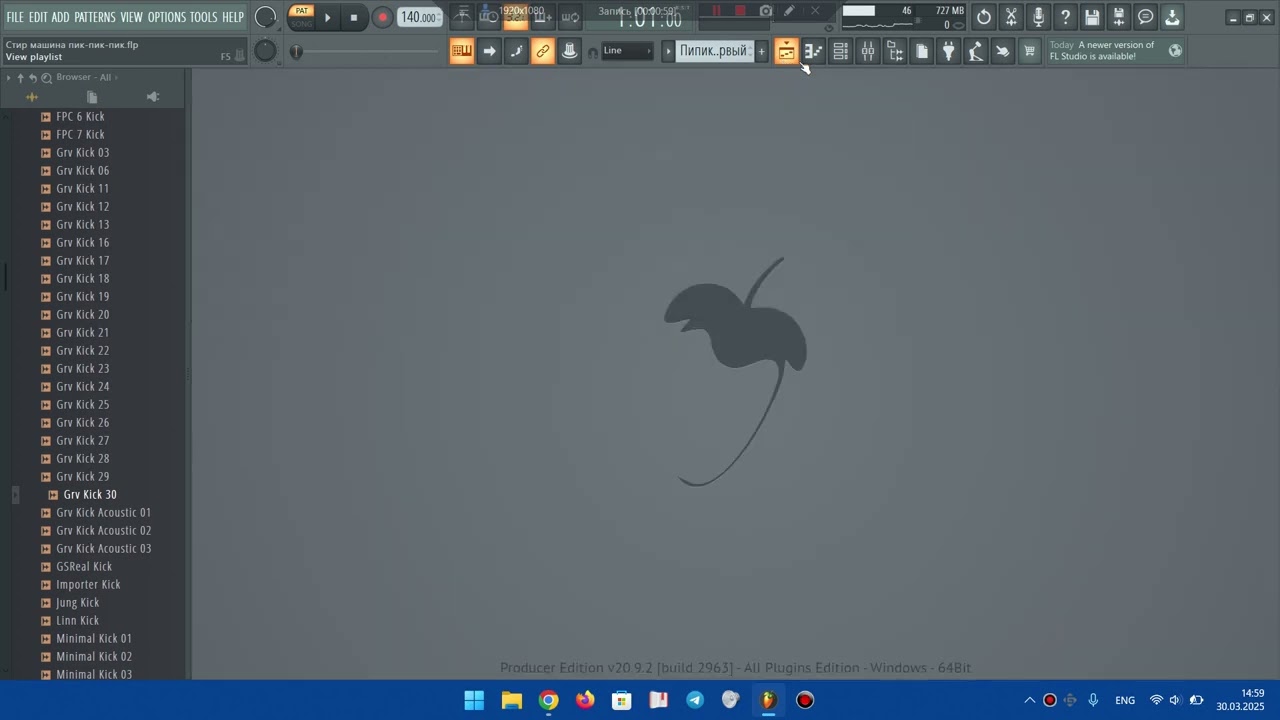1280x720 pixels.
Task: Click the song position slider
Action: pyautogui.click(x=365, y=51)
